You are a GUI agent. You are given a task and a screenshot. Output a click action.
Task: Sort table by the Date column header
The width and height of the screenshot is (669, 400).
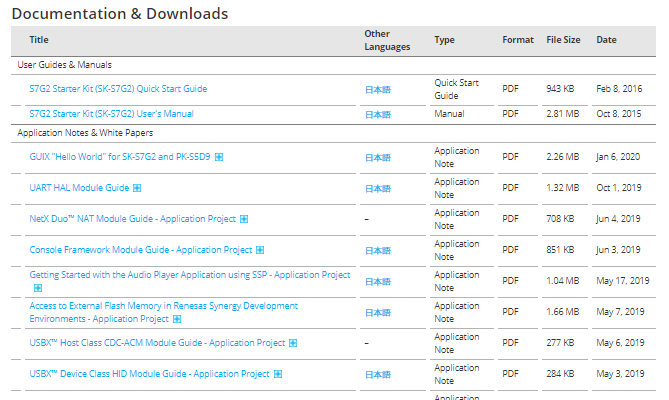tap(606, 40)
